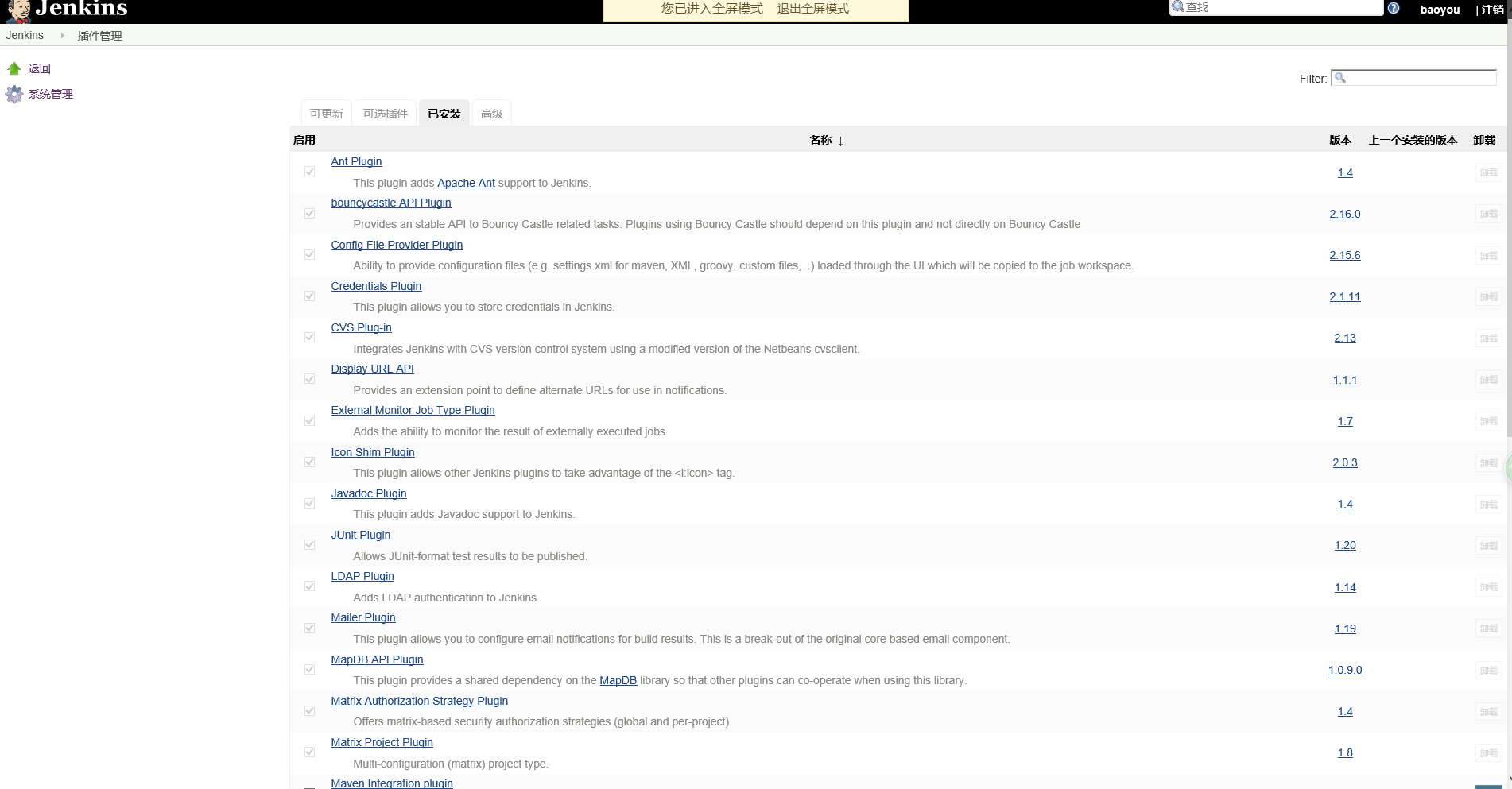Open the 高级 tab

click(x=492, y=114)
